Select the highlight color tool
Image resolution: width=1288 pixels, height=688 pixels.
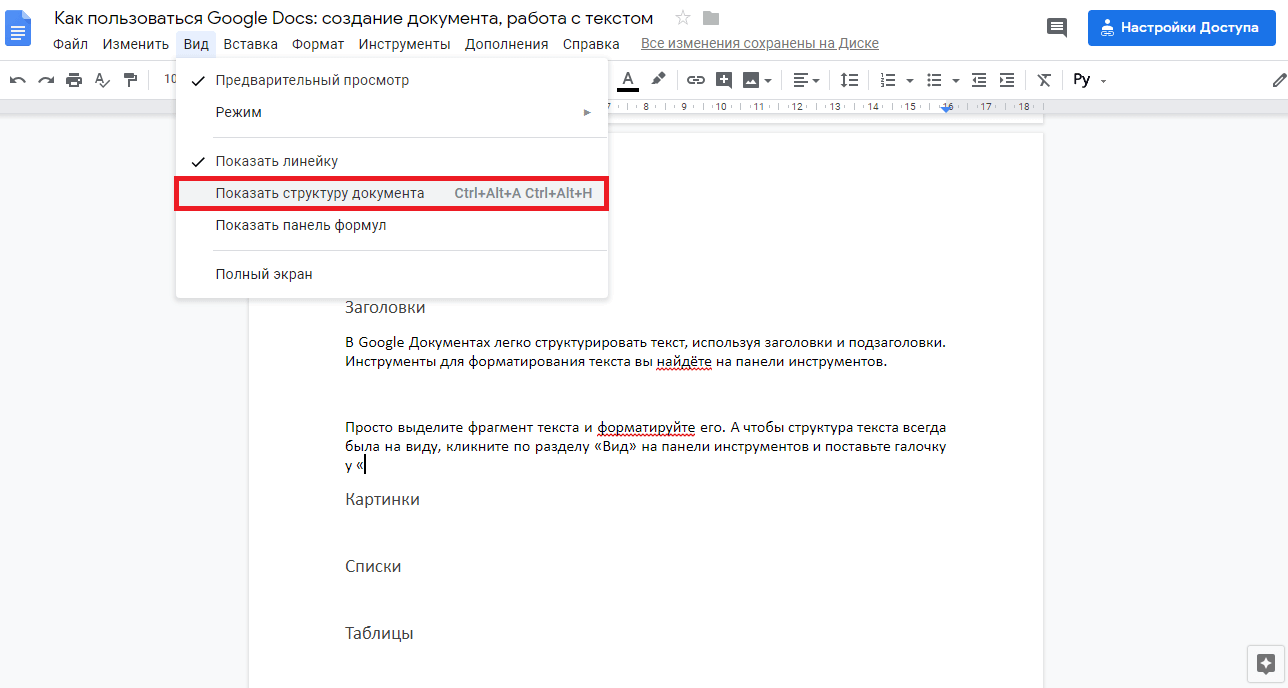click(x=659, y=79)
